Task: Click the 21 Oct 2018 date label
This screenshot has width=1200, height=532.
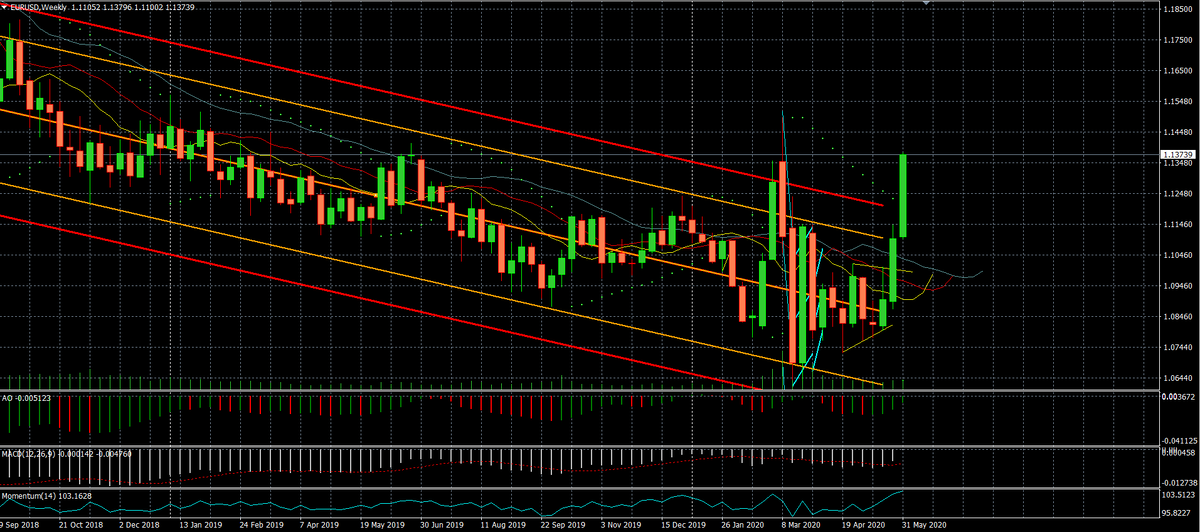Action: [81, 524]
